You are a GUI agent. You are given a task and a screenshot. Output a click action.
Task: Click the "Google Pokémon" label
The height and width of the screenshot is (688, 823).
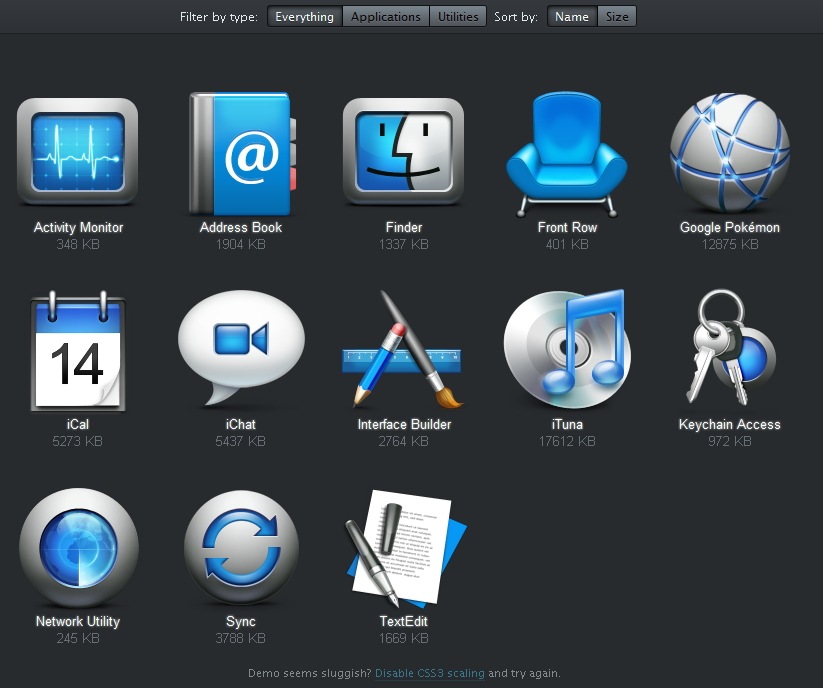(x=730, y=228)
